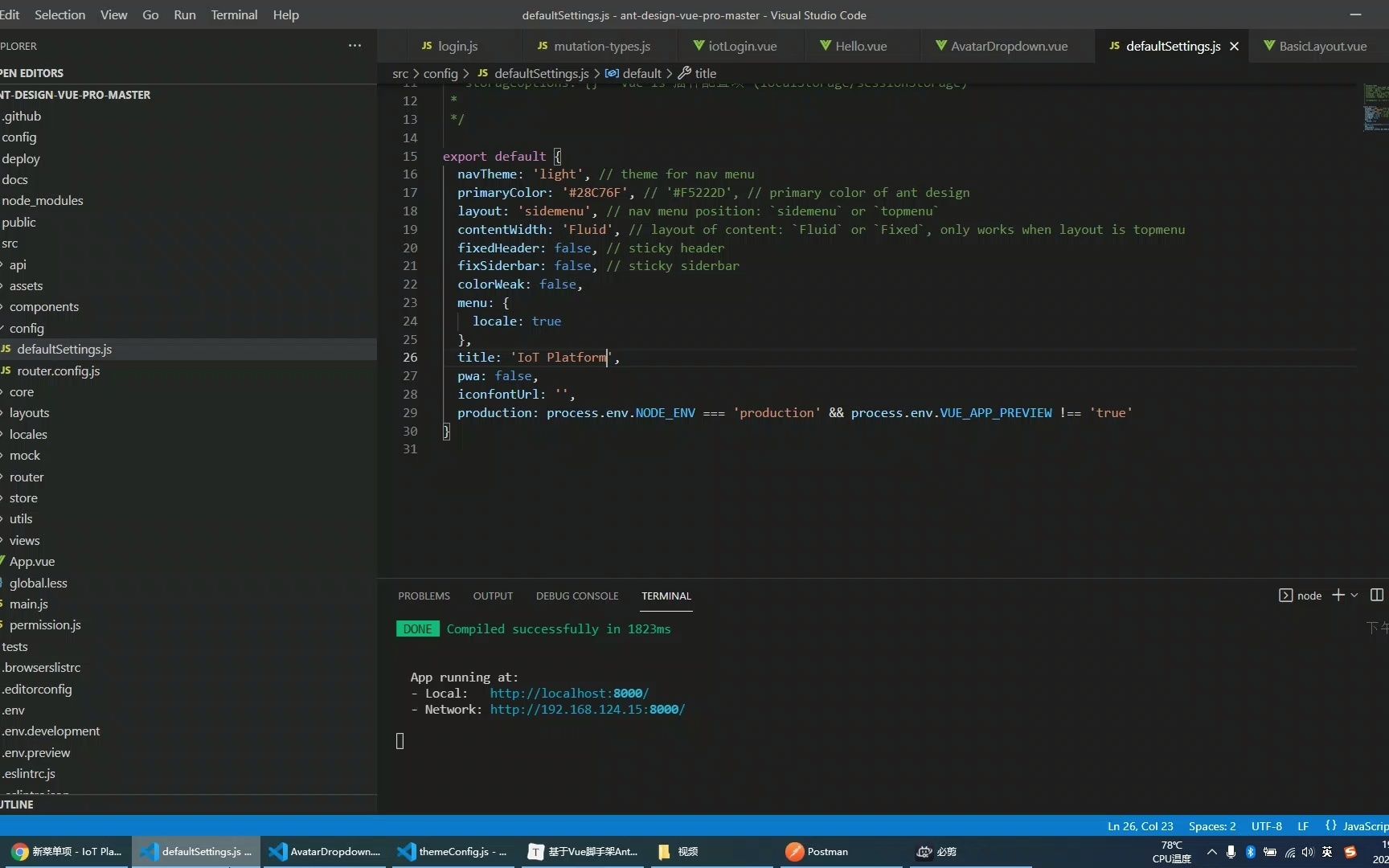Click the config breadcrumb segment

coord(440,73)
